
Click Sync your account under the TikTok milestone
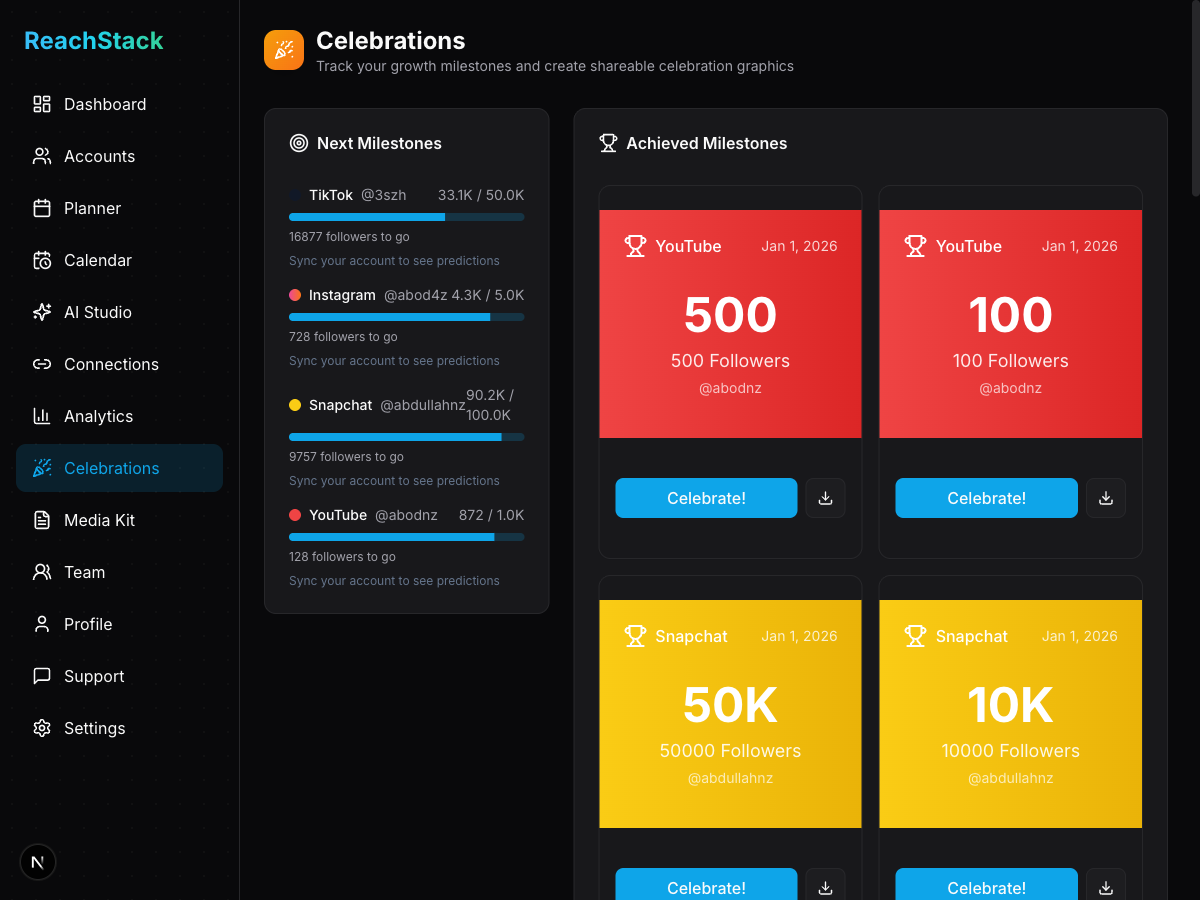(394, 260)
